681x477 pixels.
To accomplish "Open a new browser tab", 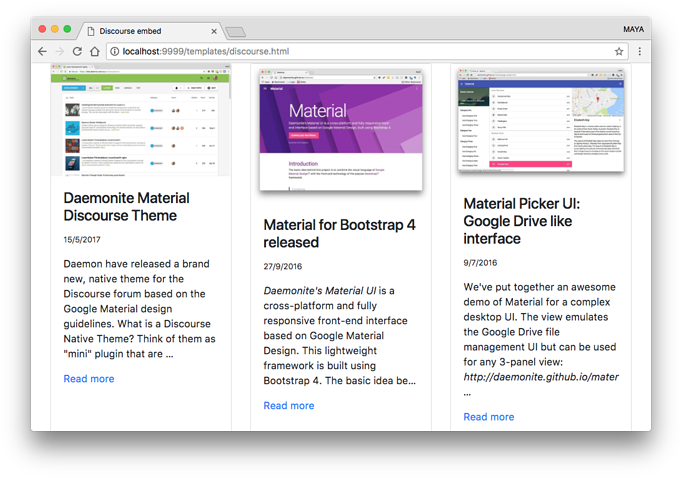I will tap(236, 32).
